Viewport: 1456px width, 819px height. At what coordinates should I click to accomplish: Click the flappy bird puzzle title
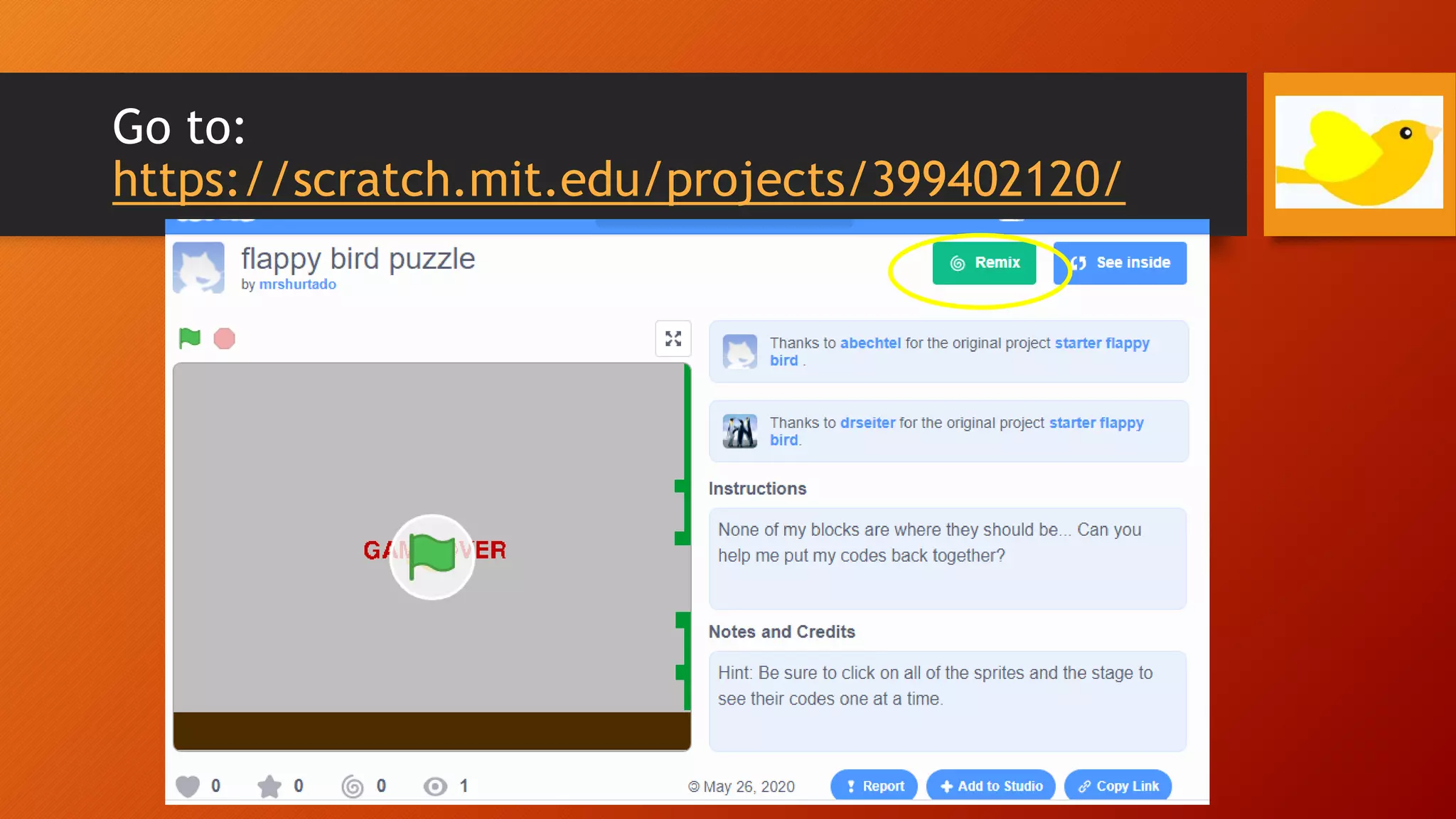358,259
